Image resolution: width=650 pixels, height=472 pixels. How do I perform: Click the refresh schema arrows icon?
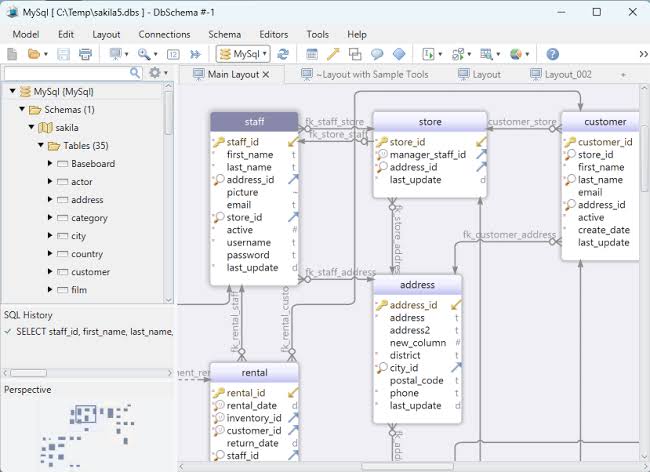coord(283,54)
